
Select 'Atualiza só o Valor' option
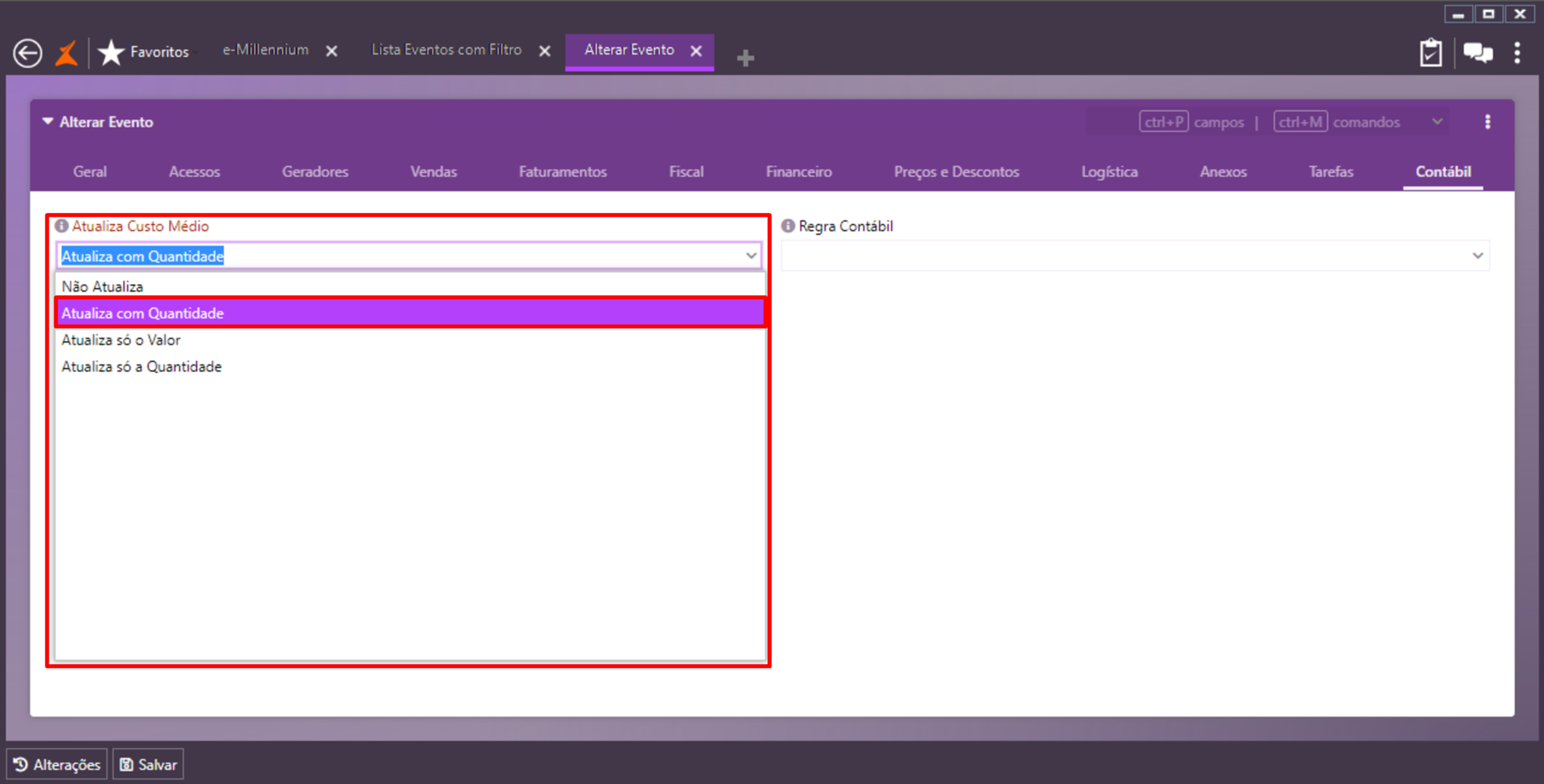pyautogui.click(x=121, y=340)
